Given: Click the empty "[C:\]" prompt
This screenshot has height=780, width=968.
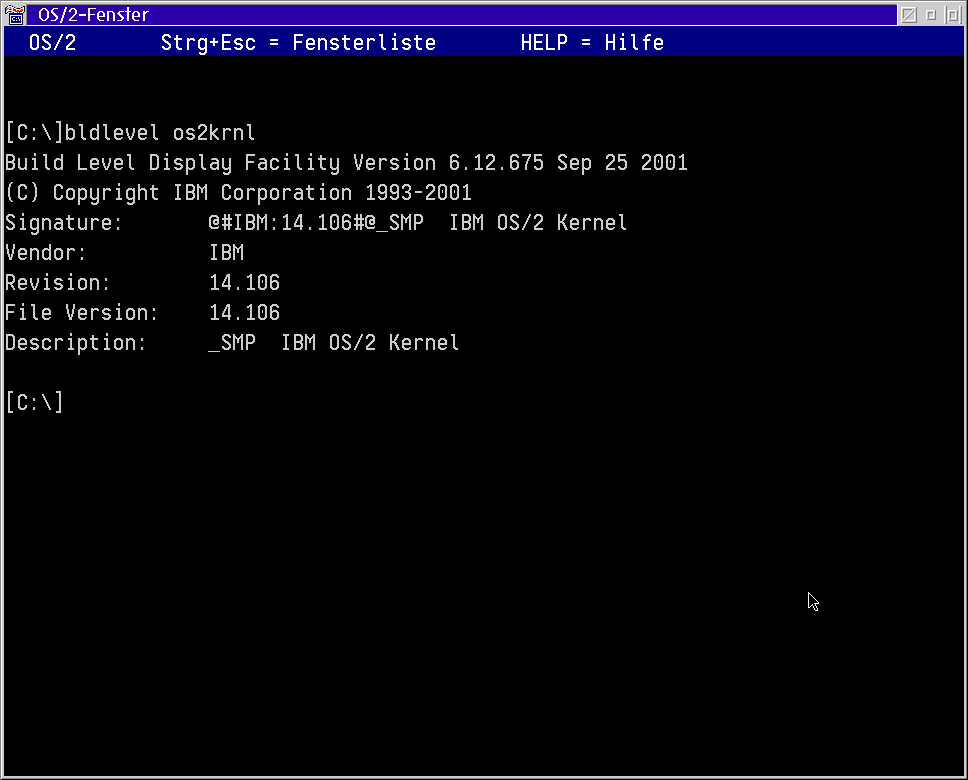Looking at the screenshot, I should [x=34, y=403].
